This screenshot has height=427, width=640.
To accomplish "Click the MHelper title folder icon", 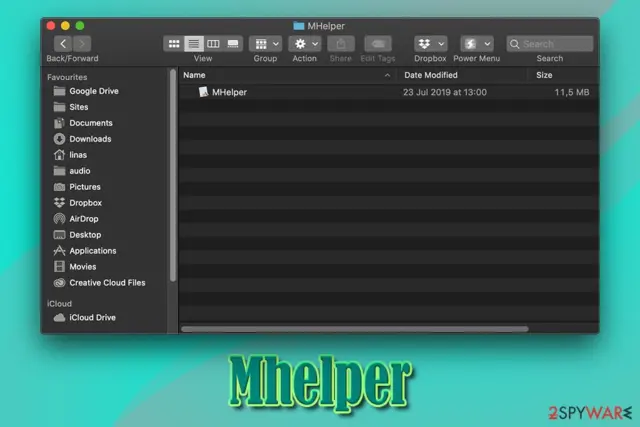I will tap(299, 26).
